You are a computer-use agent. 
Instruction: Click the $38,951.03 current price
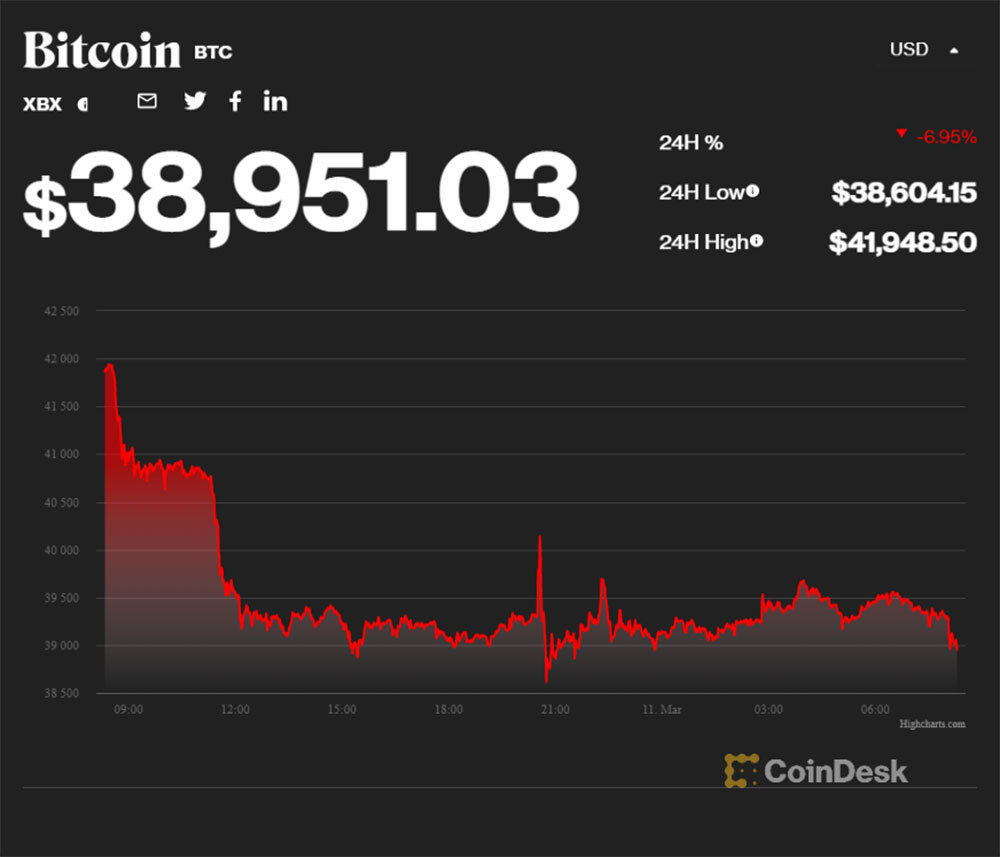point(301,193)
